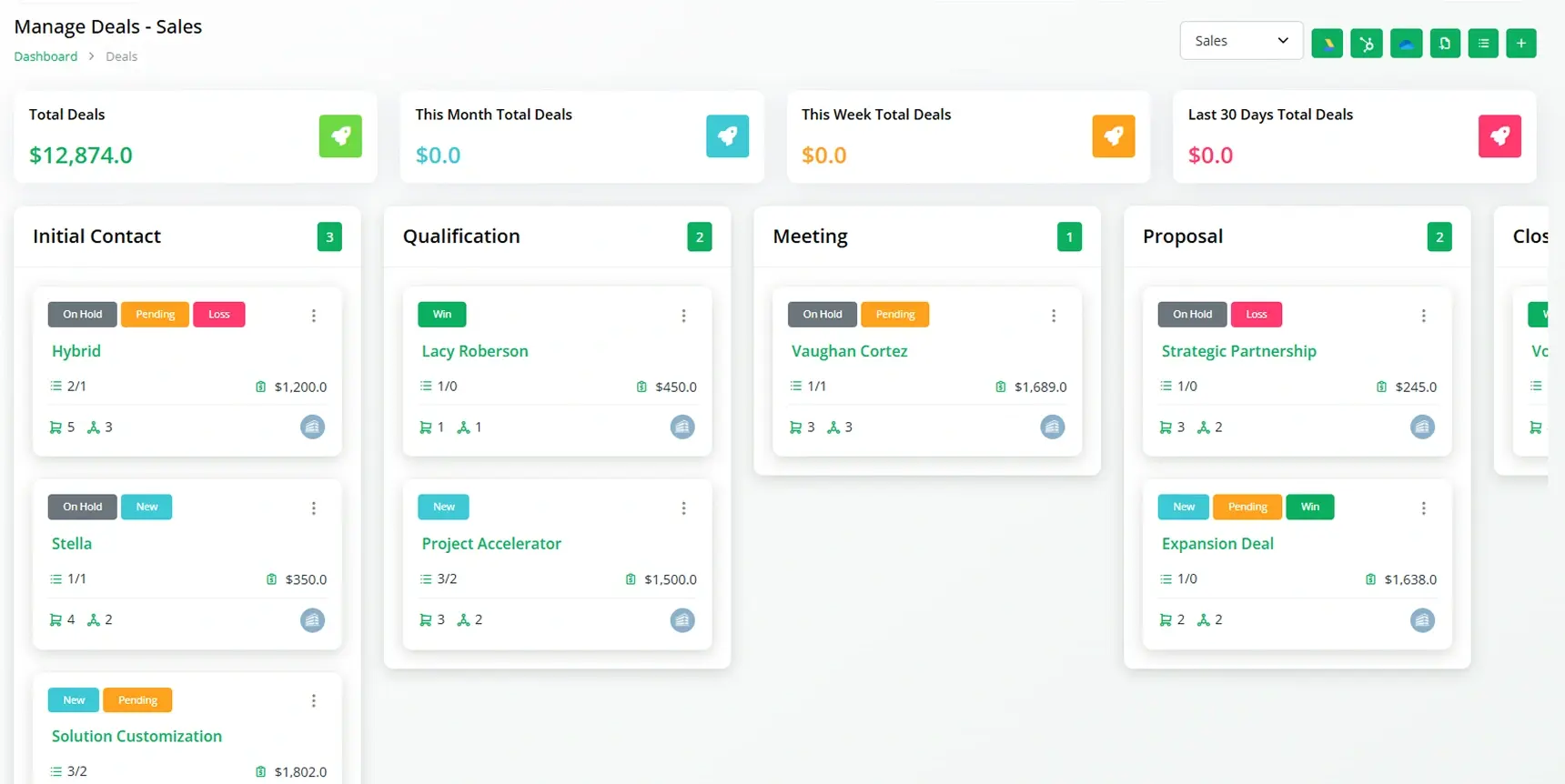This screenshot has width=1565, height=784.
Task: Click the Initial Contact count badge
Action: 329,237
